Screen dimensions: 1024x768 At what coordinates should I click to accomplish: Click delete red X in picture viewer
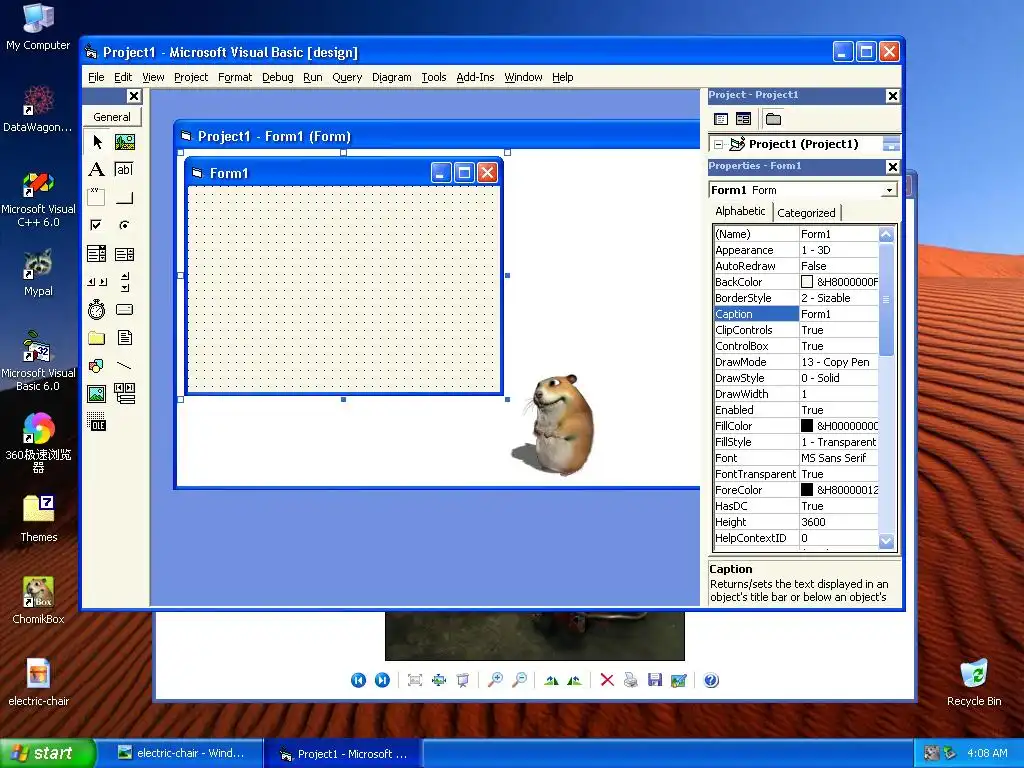[607, 680]
